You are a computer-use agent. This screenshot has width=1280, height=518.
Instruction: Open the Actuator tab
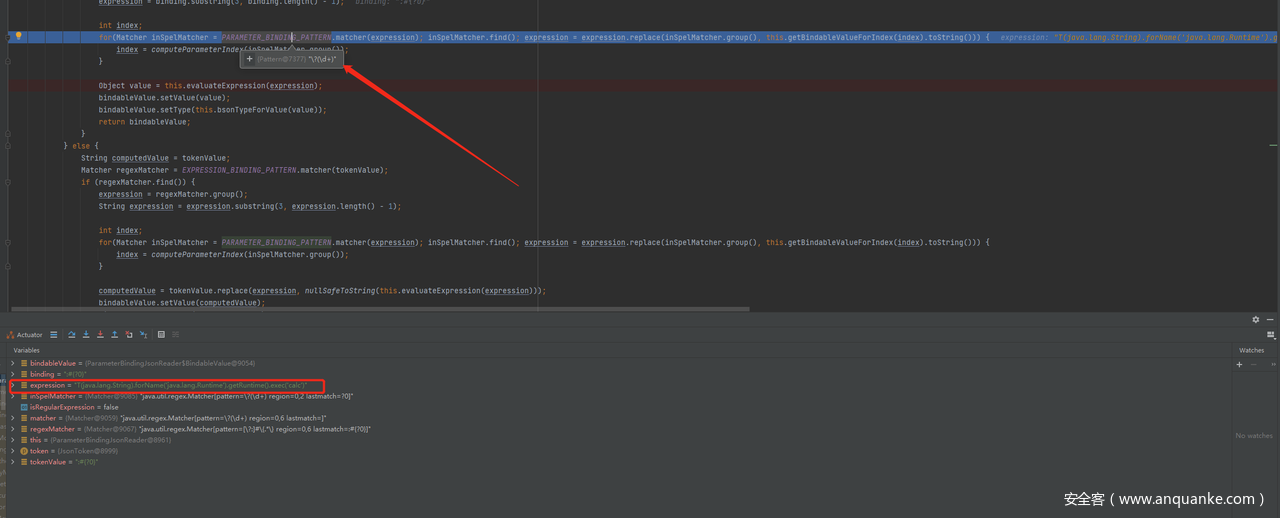pyautogui.click(x=25, y=335)
